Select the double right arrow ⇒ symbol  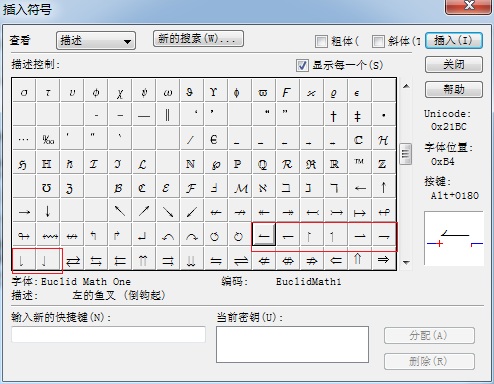[x=384, y=259]
